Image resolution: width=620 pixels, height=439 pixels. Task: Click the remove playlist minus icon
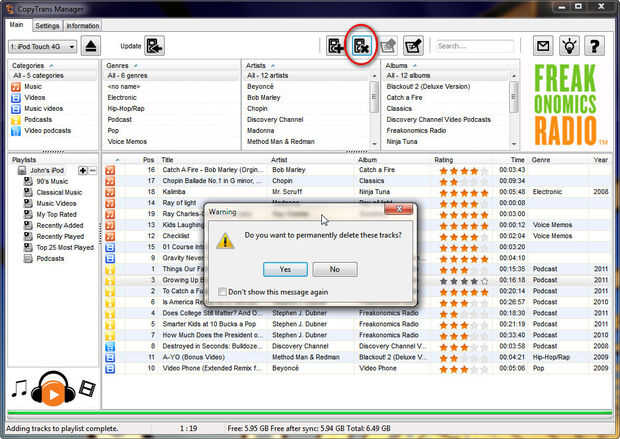[92, 170]
